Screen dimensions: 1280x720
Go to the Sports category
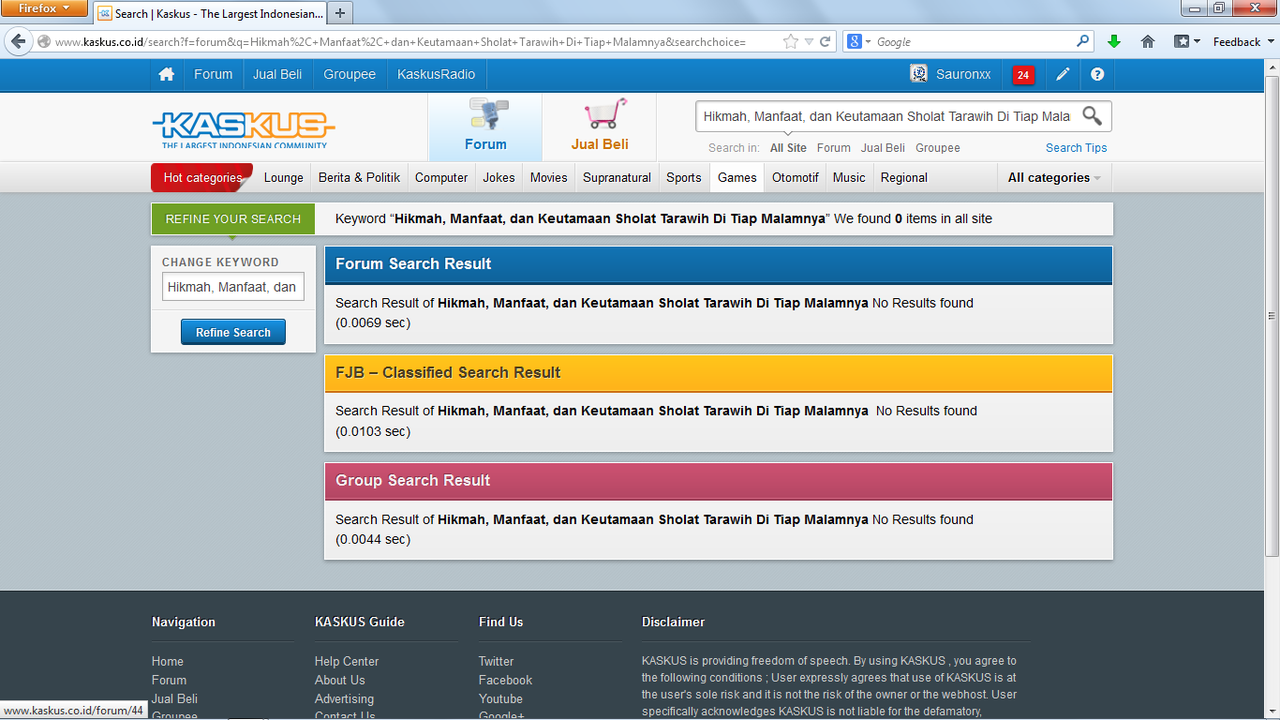click(x=684, y=178)
